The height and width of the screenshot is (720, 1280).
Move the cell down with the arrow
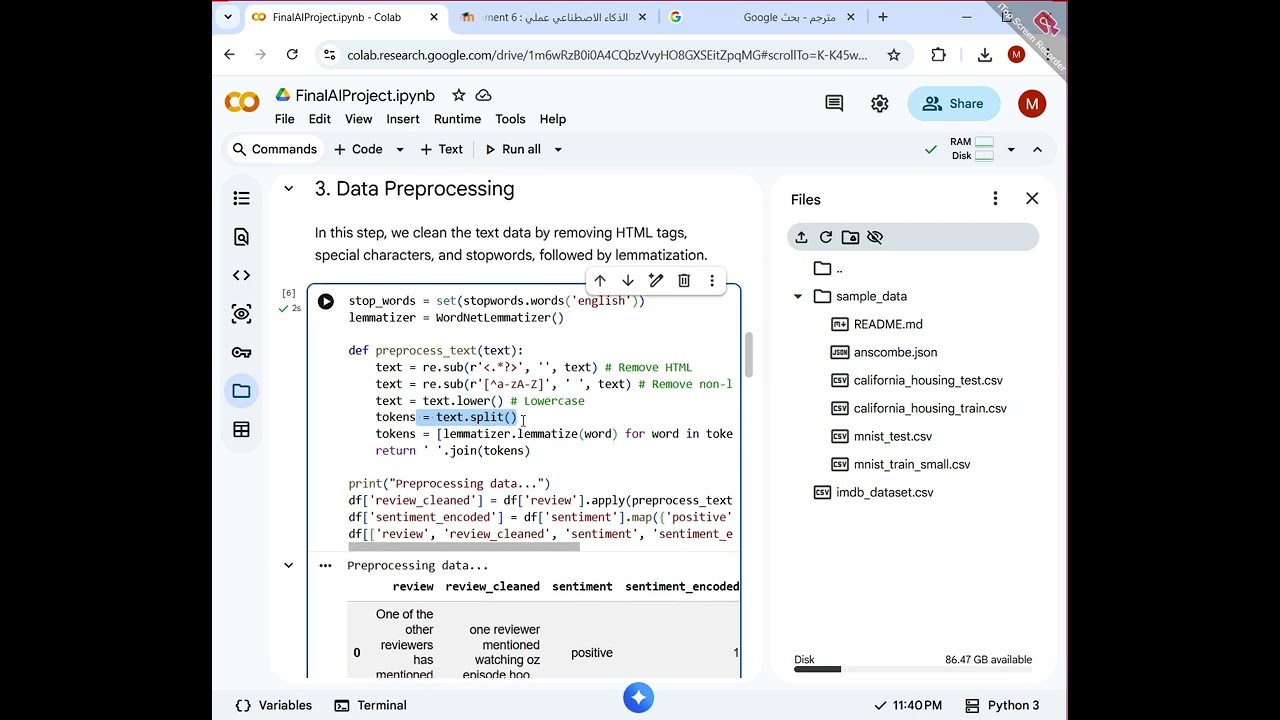click(x=628, y=281)
